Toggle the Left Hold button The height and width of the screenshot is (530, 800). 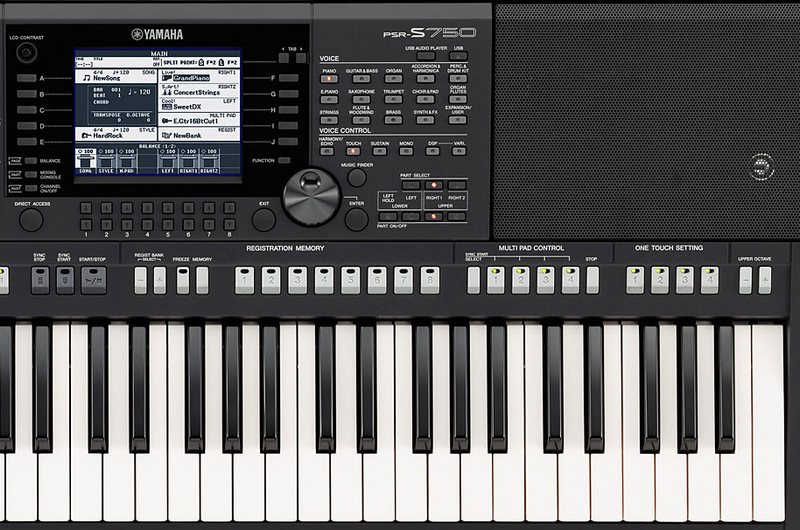tap(388, 217)
